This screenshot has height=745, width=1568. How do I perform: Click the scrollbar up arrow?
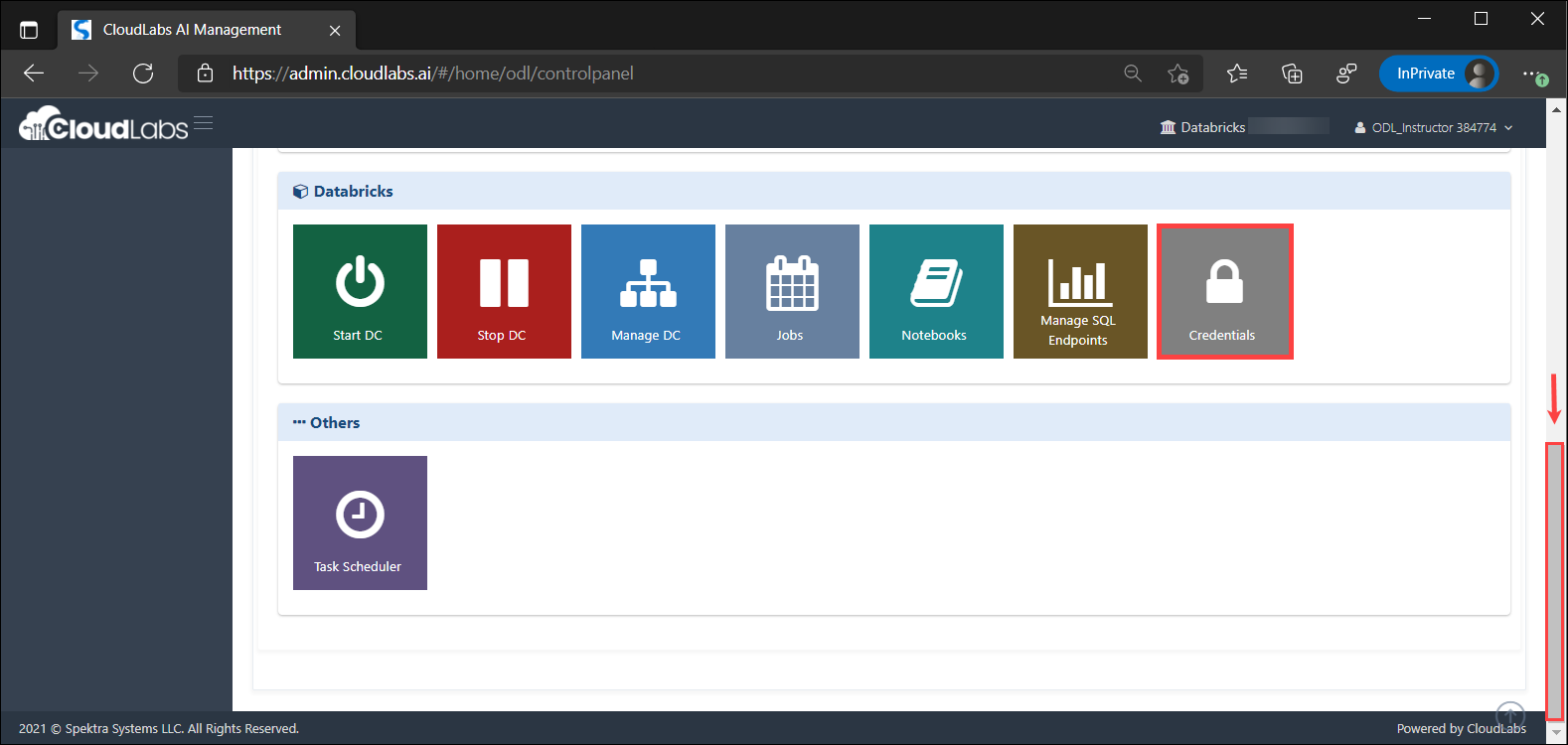click(1556, 108)
